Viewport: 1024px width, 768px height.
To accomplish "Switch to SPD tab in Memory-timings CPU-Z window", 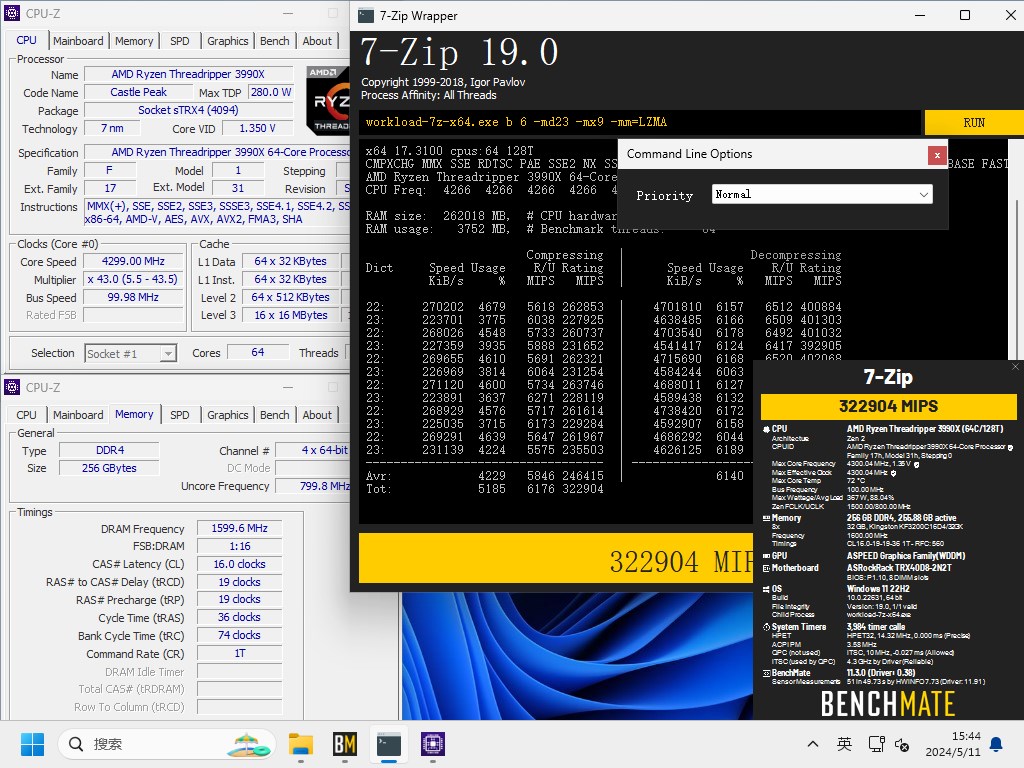I will pos(180,415).
